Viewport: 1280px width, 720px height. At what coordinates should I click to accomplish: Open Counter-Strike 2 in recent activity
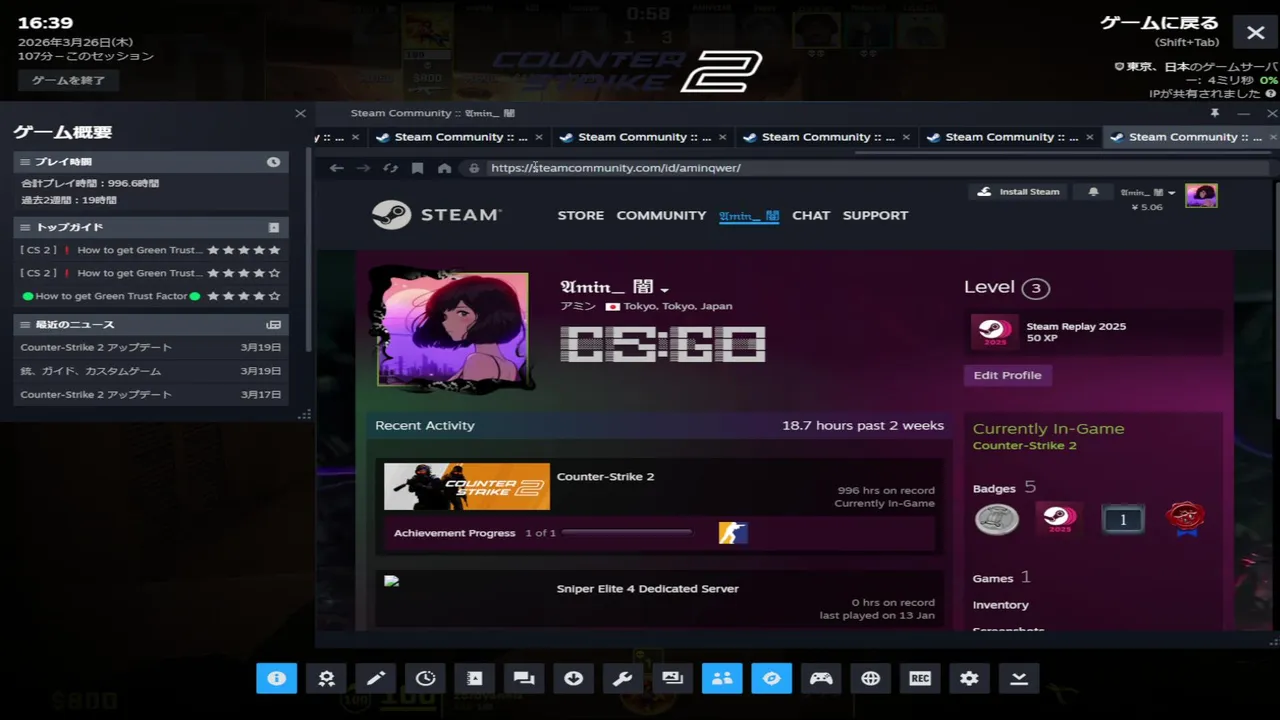[x=605, y=477]
